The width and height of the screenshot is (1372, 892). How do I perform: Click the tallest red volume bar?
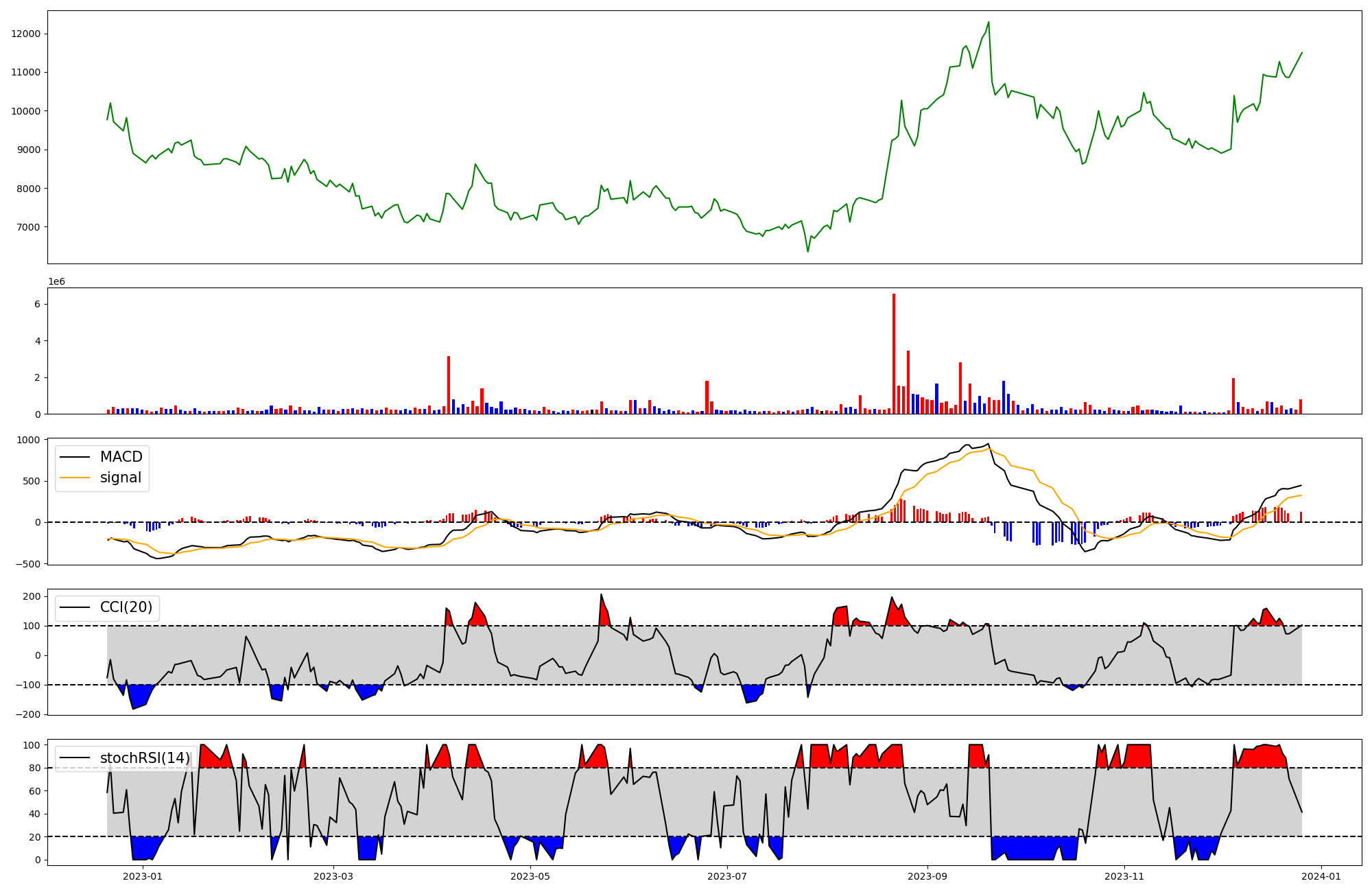tap(894, 353)
